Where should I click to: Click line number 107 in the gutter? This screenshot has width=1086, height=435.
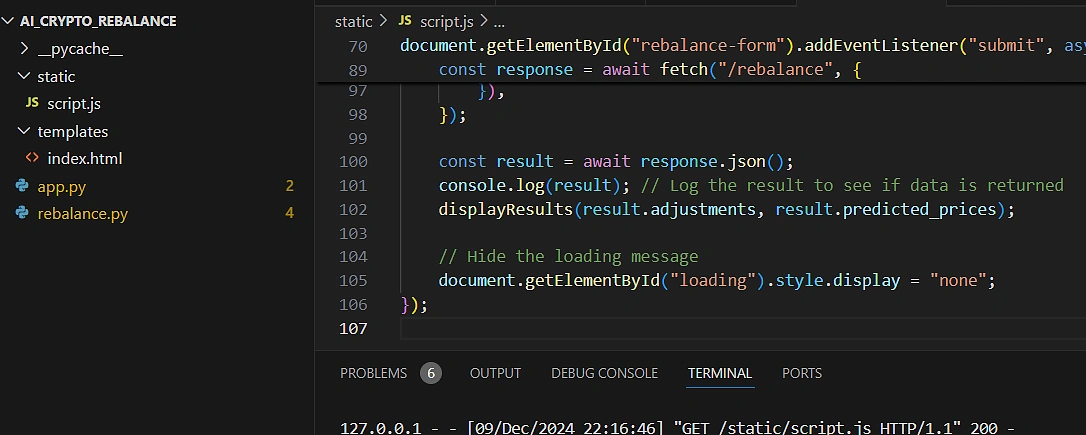click(353, 328)
